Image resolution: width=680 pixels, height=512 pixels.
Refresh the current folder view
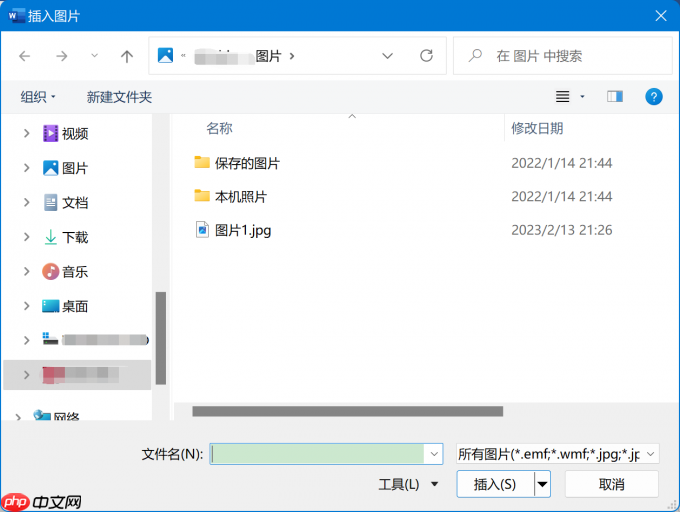pos(426,55)
